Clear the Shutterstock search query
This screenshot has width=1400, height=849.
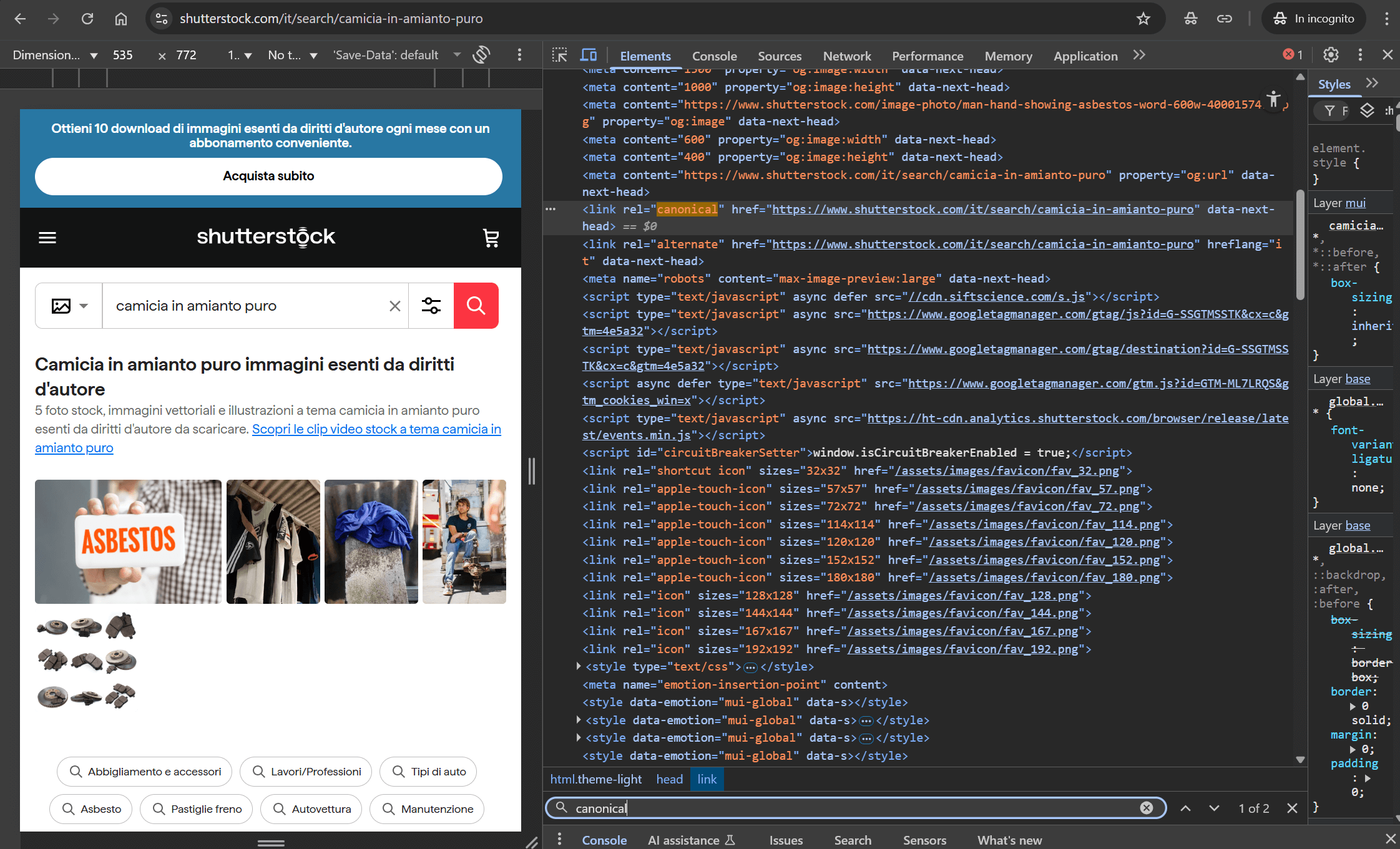click(394, 306)
